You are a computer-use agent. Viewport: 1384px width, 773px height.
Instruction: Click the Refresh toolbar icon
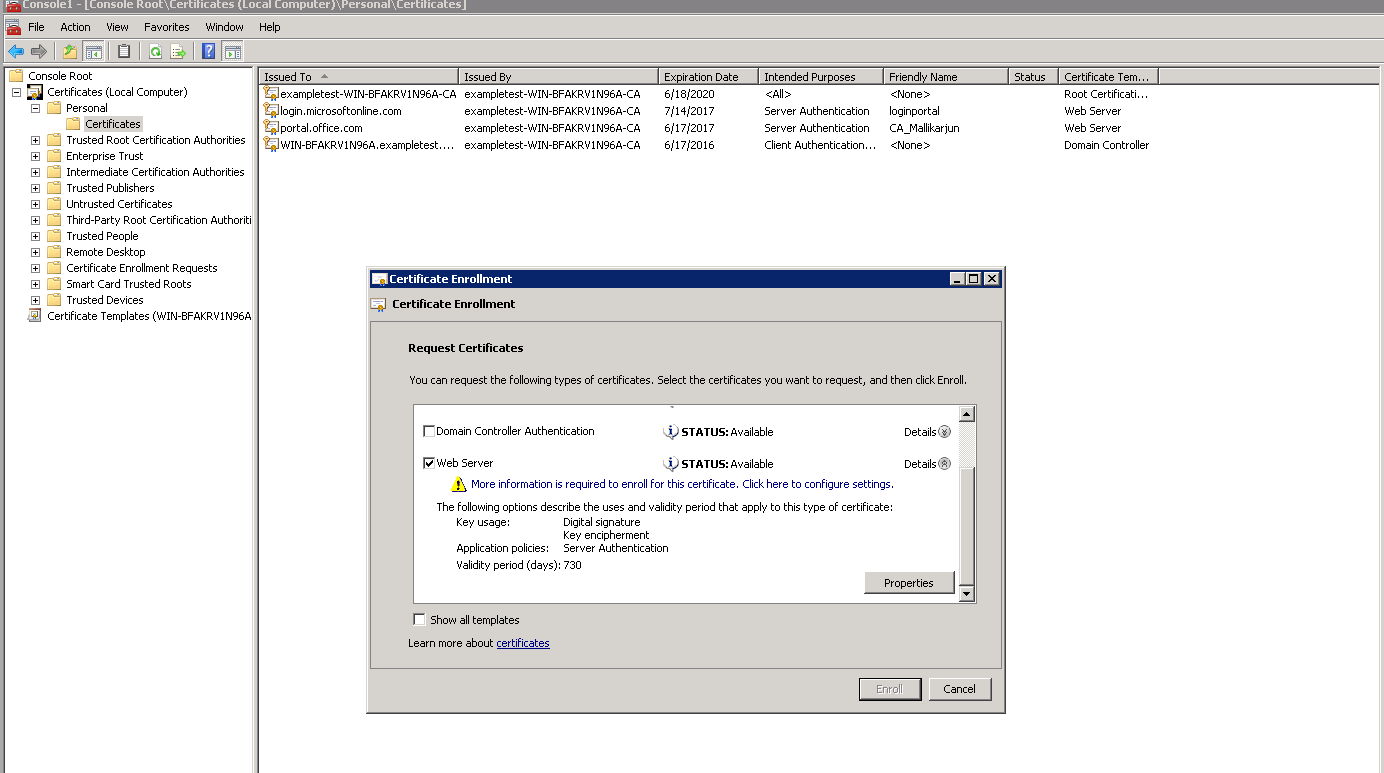tap(155, 51)
